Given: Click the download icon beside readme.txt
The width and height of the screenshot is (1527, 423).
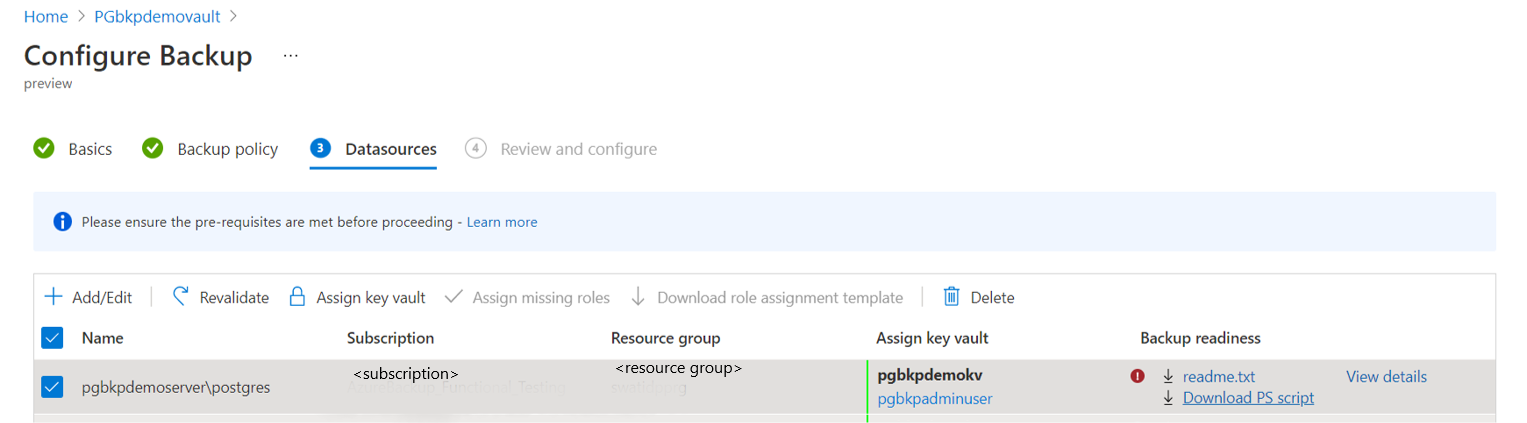Looking at the screenshot, I should point(1167,377).
